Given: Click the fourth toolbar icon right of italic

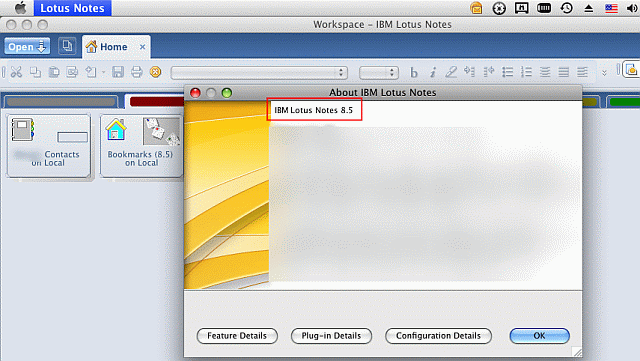Looking at the screenshot, I should (x=507, y=72).
